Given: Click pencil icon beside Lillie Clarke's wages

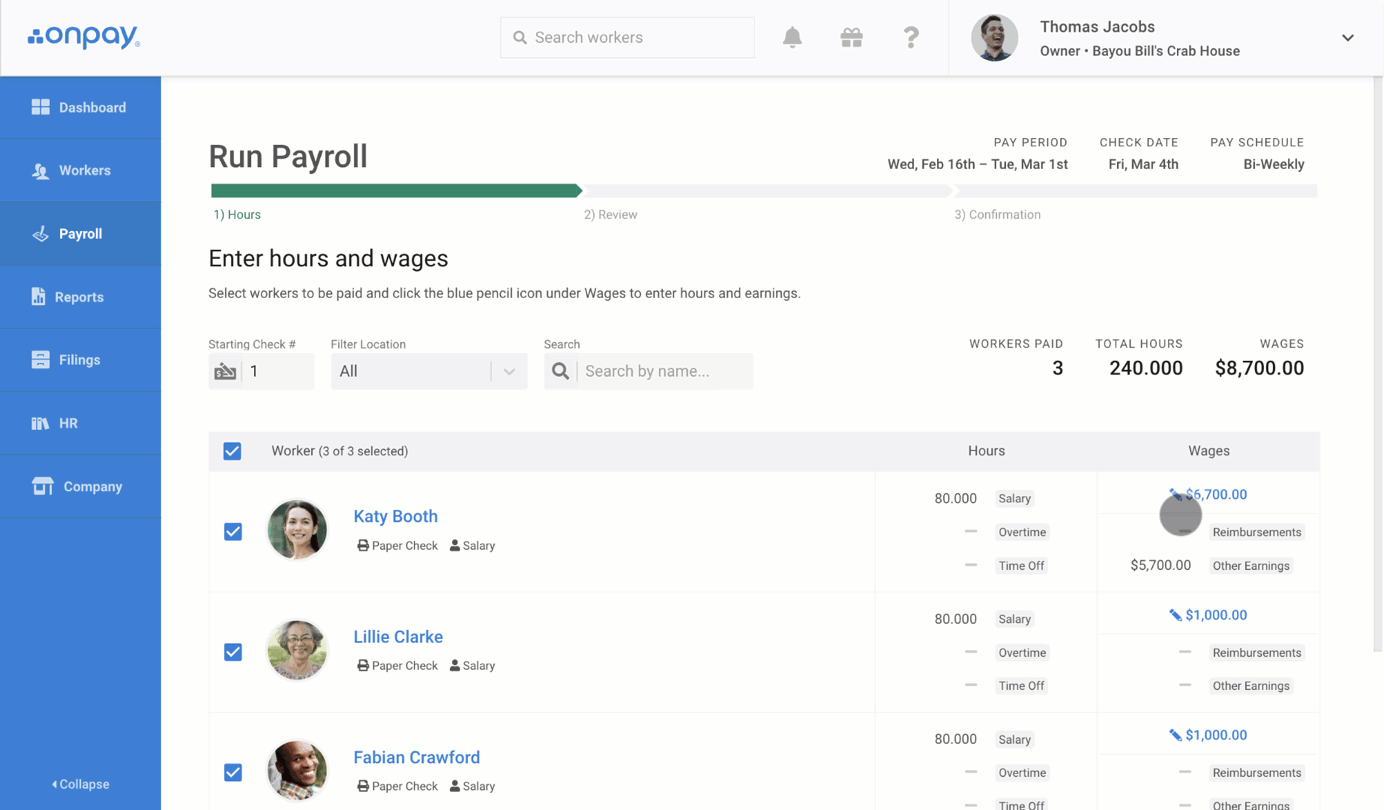Looking at the screenshot, I should (x=1175, y=615).
